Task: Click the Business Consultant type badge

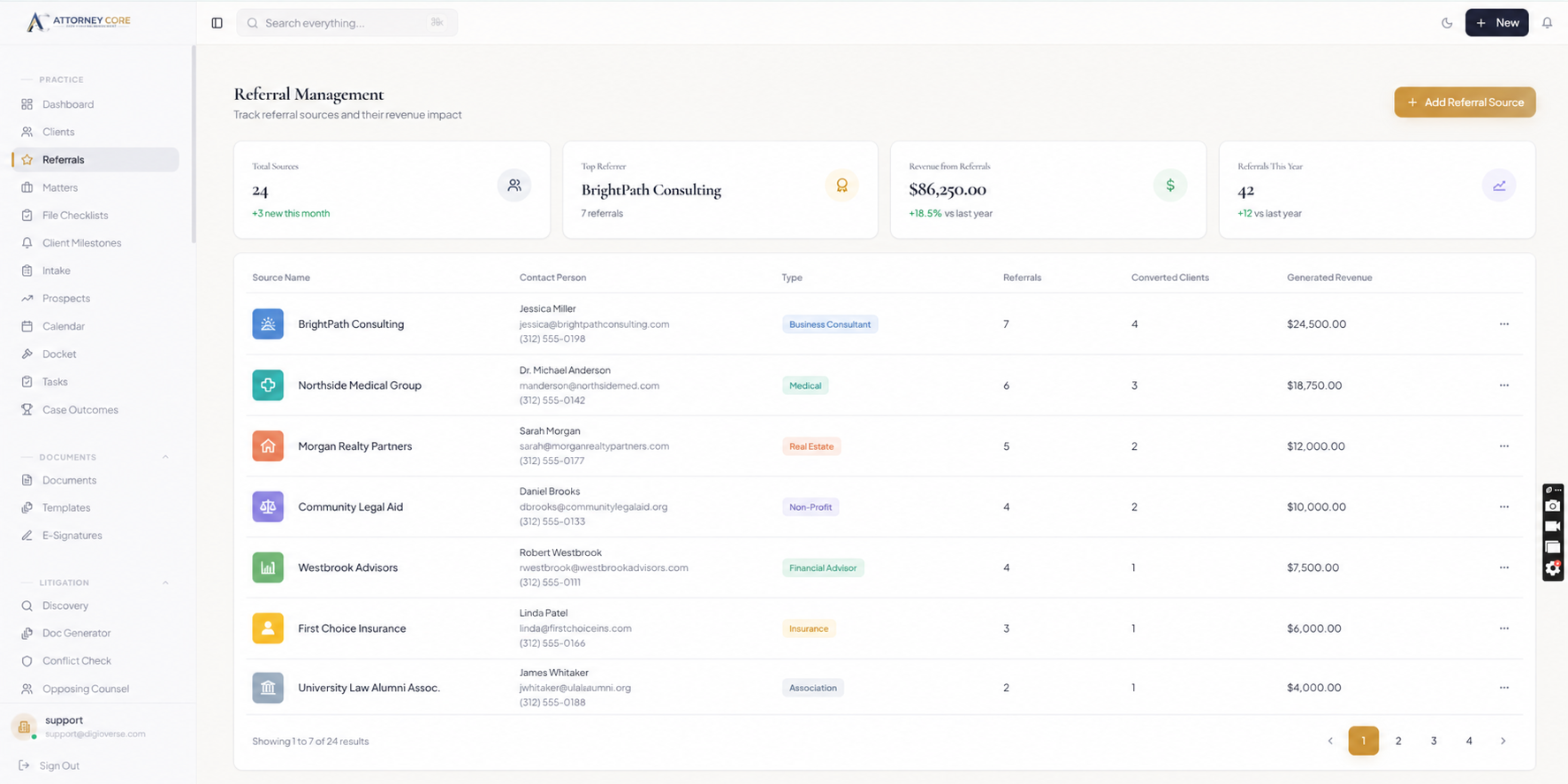Action: [x=830, y=324]
